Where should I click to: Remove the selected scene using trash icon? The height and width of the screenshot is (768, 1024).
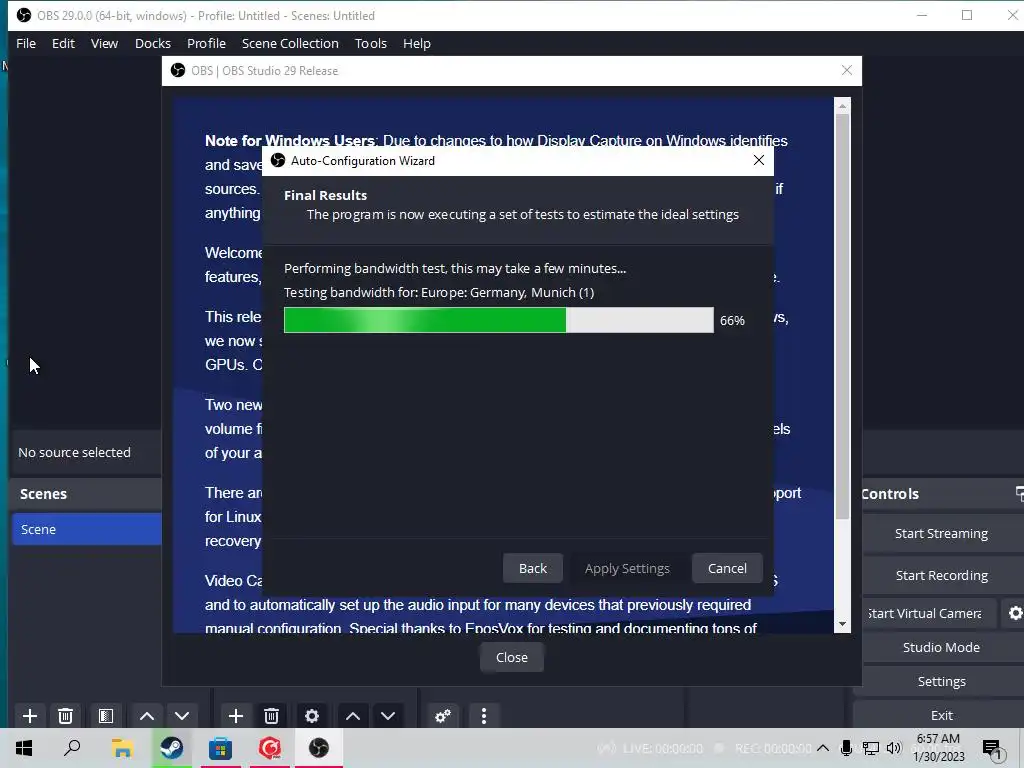pyautogui.click(x=65, y=716)
